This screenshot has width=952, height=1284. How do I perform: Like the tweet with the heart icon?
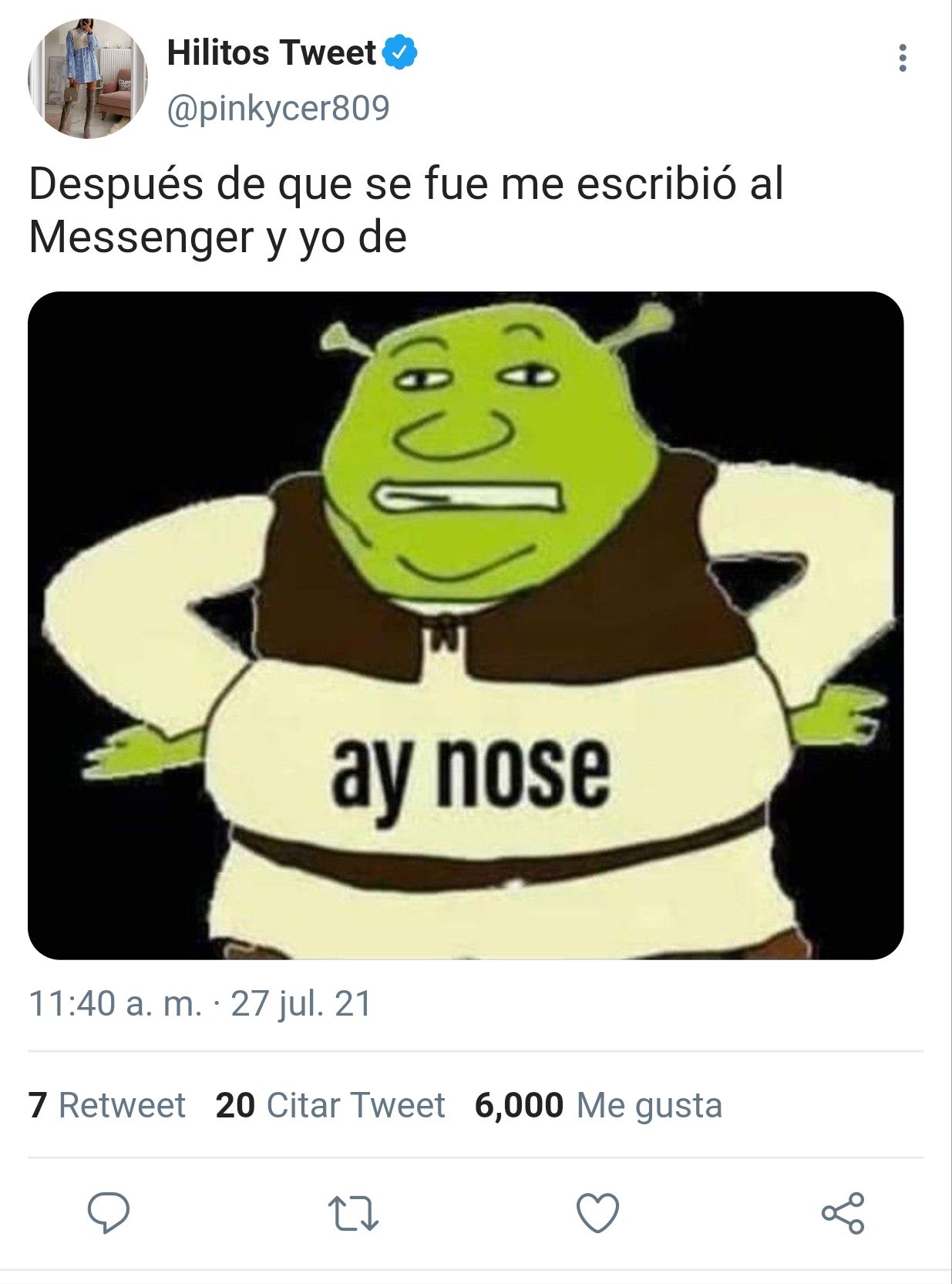click(598, 1212)
